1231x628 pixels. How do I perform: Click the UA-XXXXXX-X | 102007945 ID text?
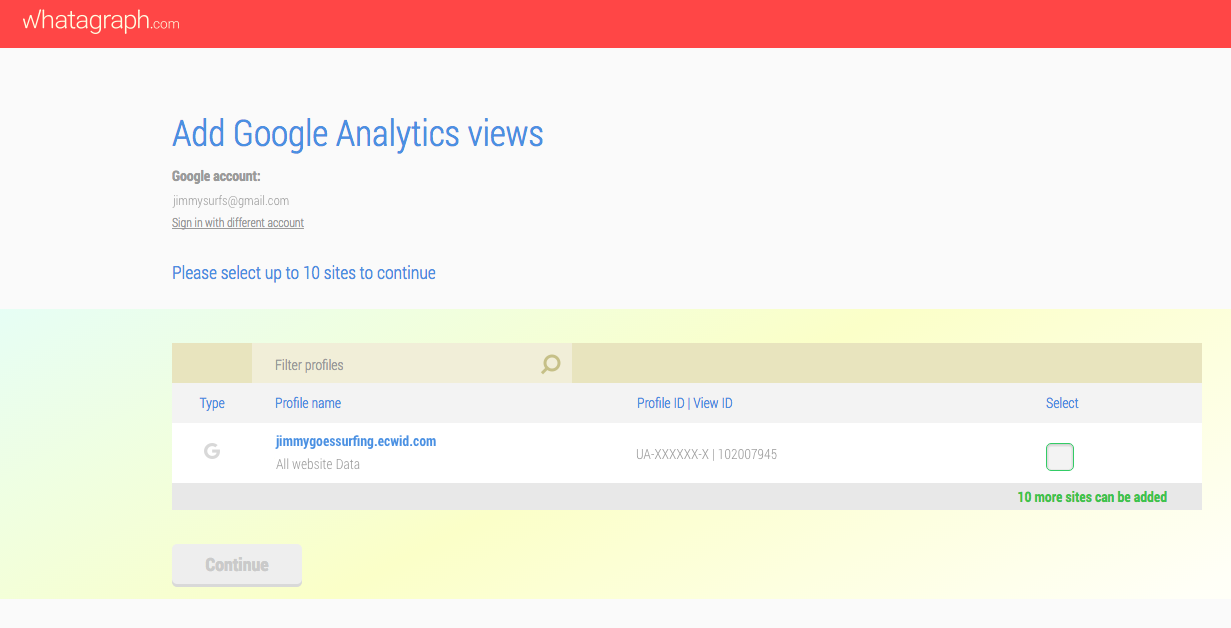(x=706, y=454)
